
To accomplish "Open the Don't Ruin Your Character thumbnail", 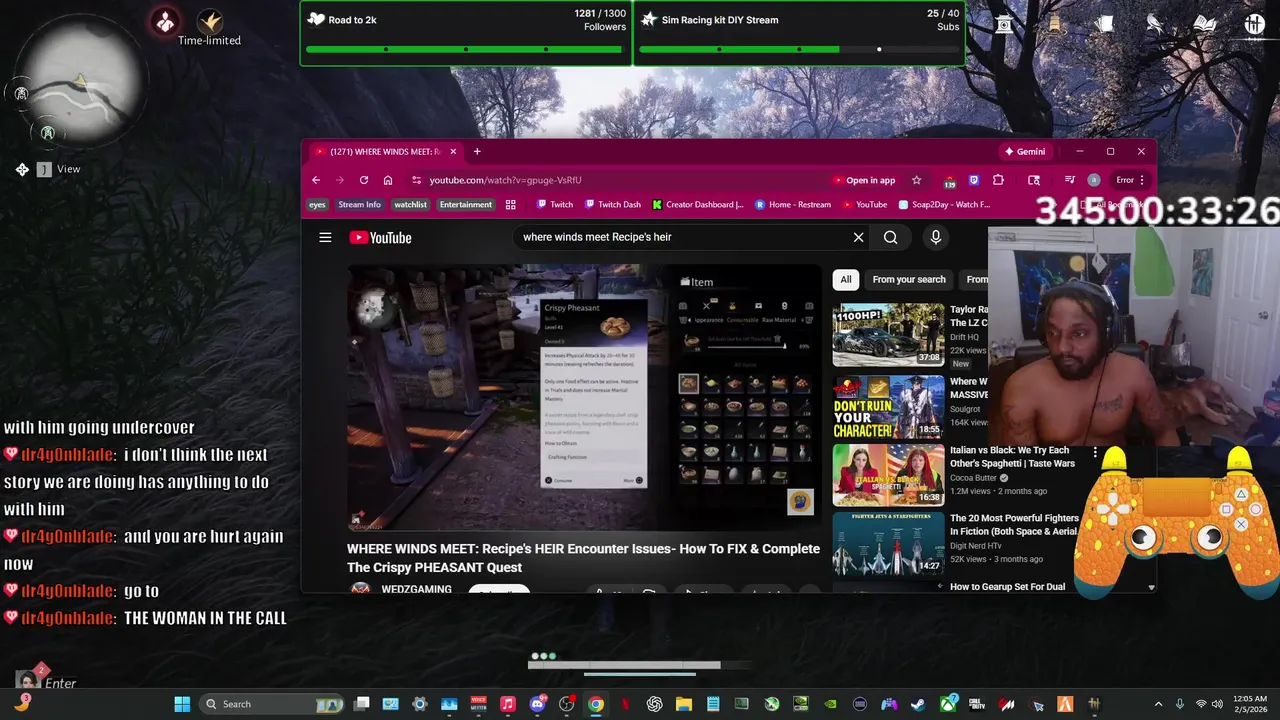I will pyautogui.click(x=888, y=407).
